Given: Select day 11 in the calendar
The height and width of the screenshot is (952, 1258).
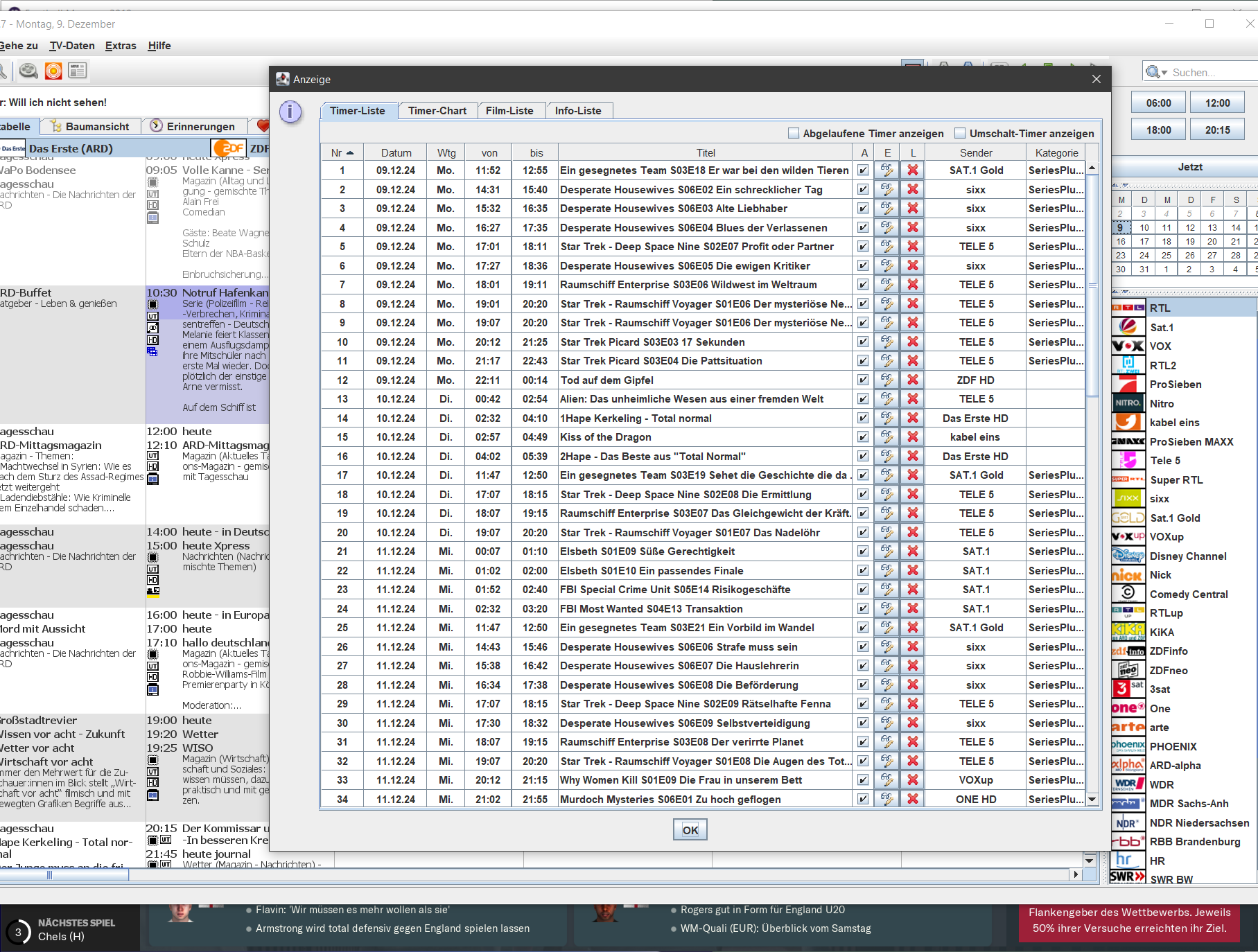Looking at the screenshot, I should (1167, 227).
